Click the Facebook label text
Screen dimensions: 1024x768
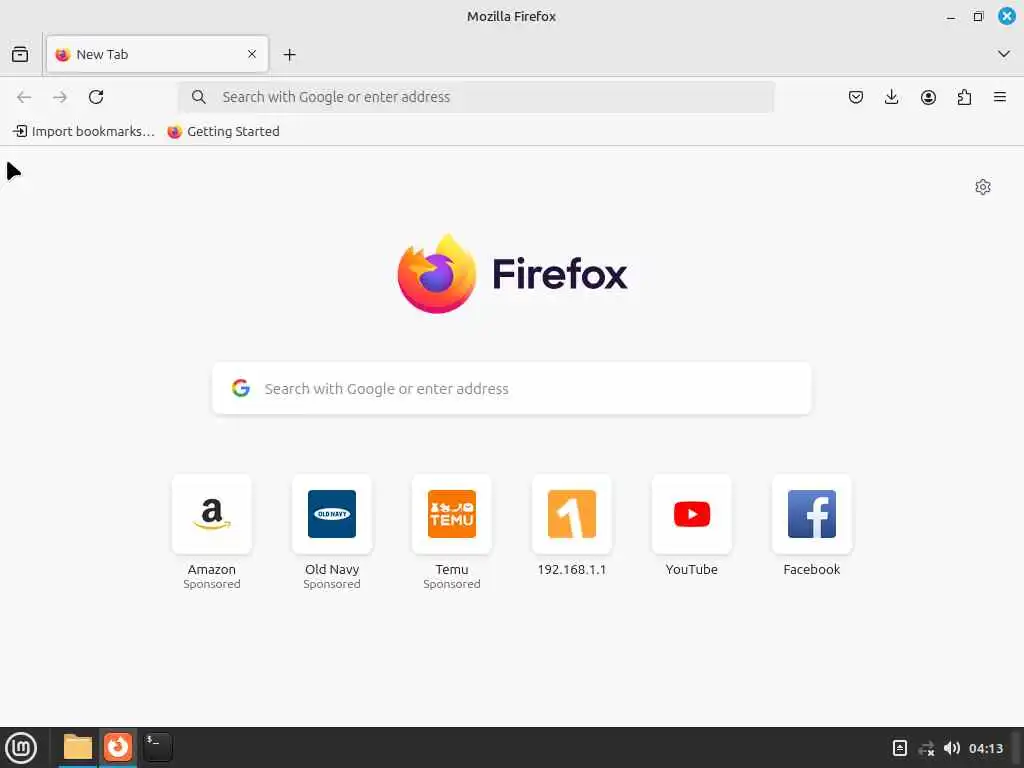point(812,569)
